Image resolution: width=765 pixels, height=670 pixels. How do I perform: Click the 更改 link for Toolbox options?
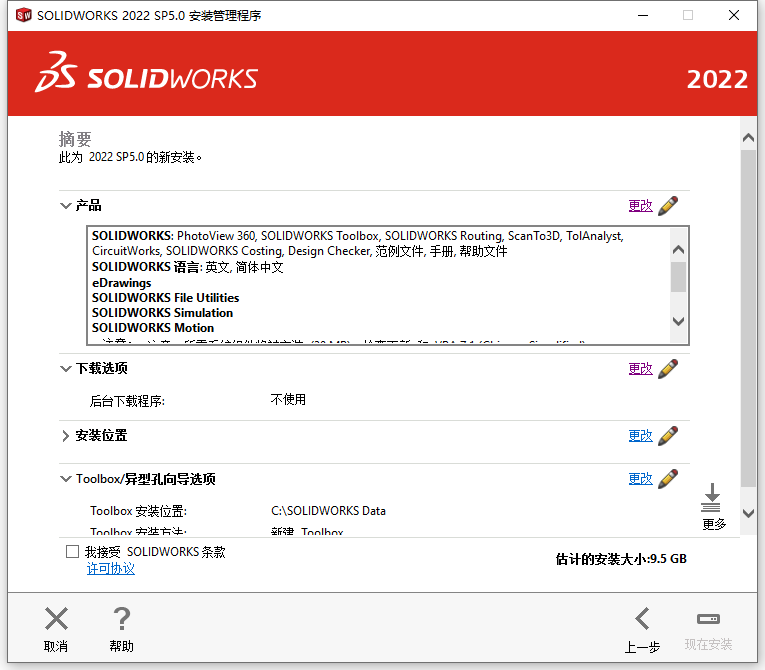coord(641,478)
